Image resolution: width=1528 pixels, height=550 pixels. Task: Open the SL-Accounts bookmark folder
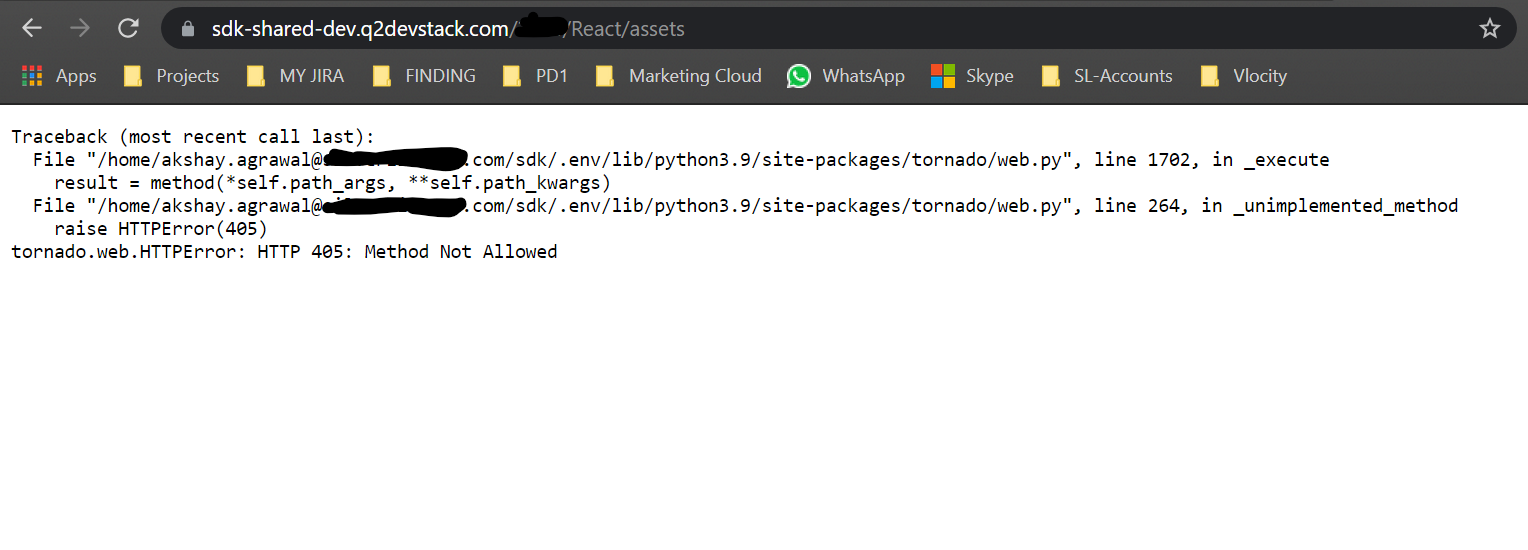1106,76
